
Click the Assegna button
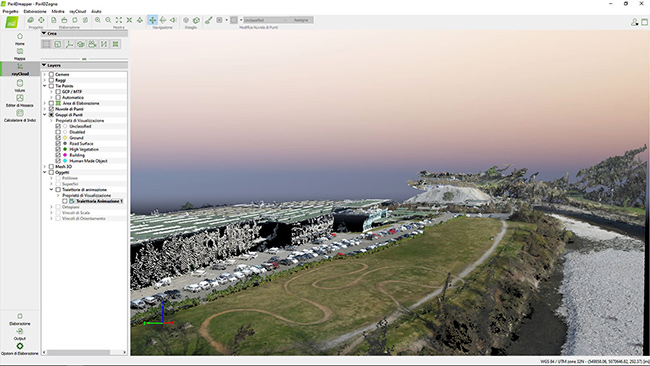301,20
